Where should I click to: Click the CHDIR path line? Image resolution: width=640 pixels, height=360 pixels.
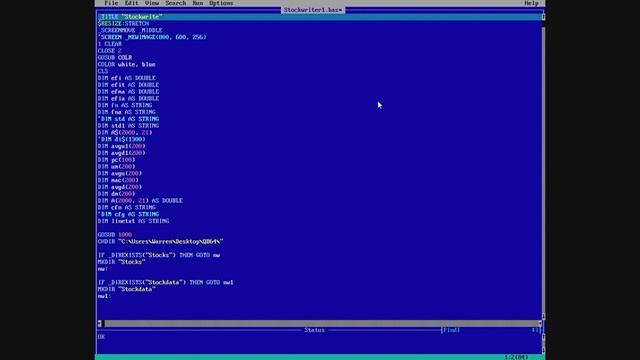point(160,241)
